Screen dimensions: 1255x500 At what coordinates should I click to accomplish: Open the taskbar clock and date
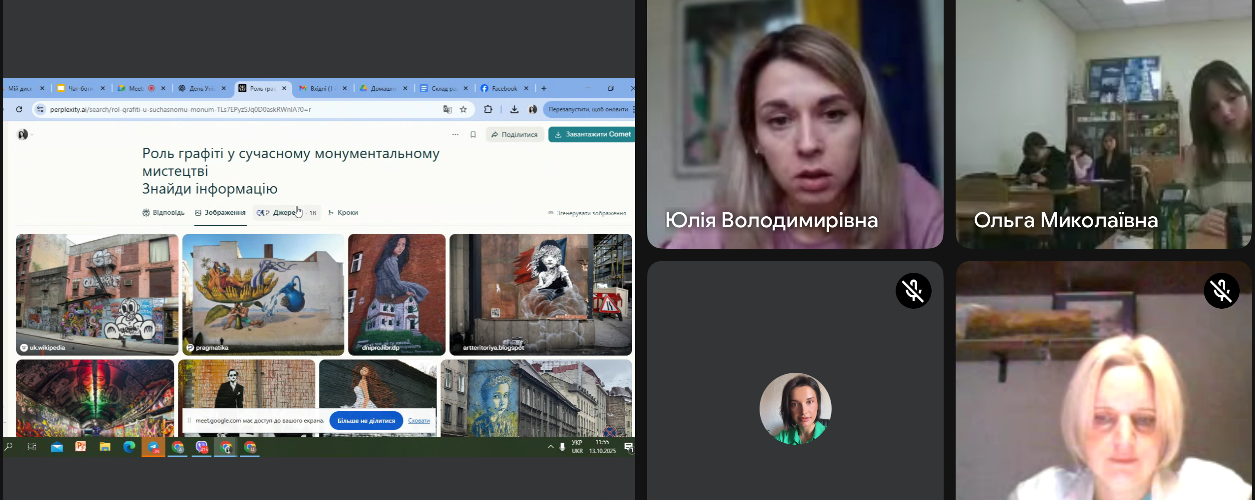603,447
